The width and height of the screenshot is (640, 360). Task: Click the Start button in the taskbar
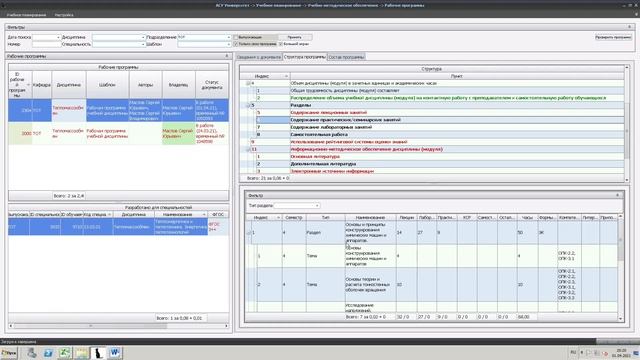pyautogui.click(x=9, y=353)
